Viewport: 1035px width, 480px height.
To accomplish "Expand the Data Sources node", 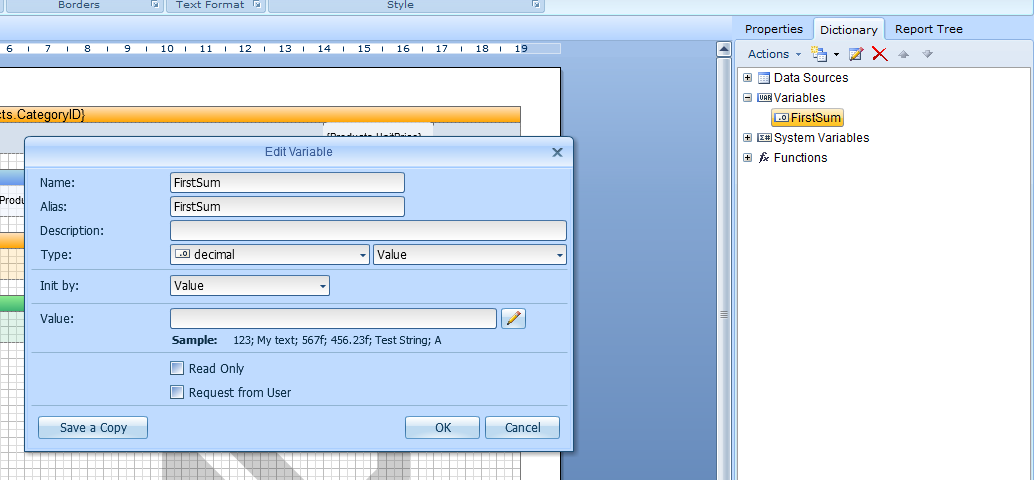I will pos(748,77).
